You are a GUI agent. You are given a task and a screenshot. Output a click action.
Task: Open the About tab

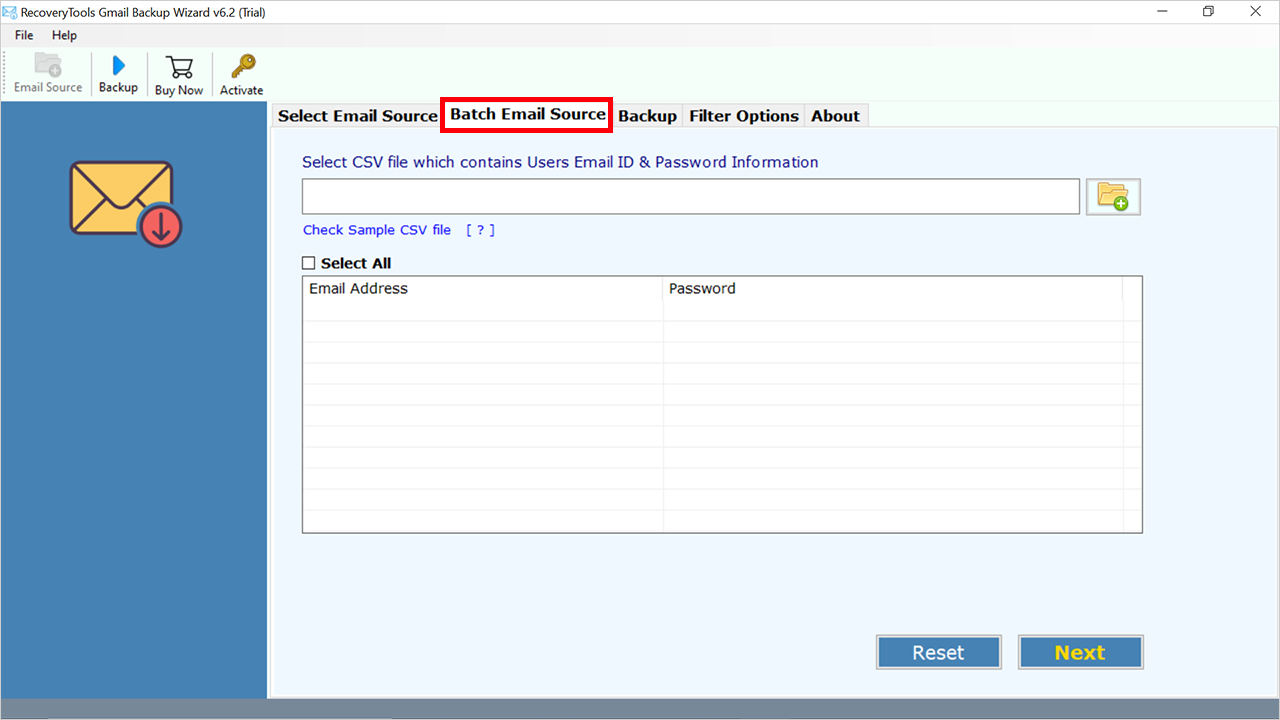(835, 116)
